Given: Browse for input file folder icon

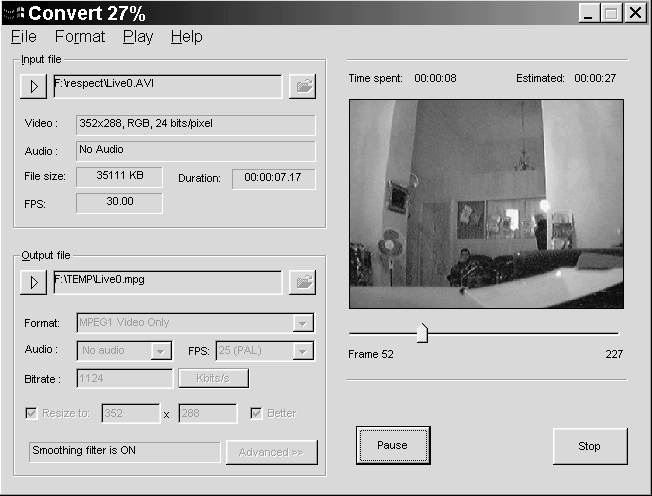Looking at the screenshot, I should pyautogui.click(x=303, y=86).
